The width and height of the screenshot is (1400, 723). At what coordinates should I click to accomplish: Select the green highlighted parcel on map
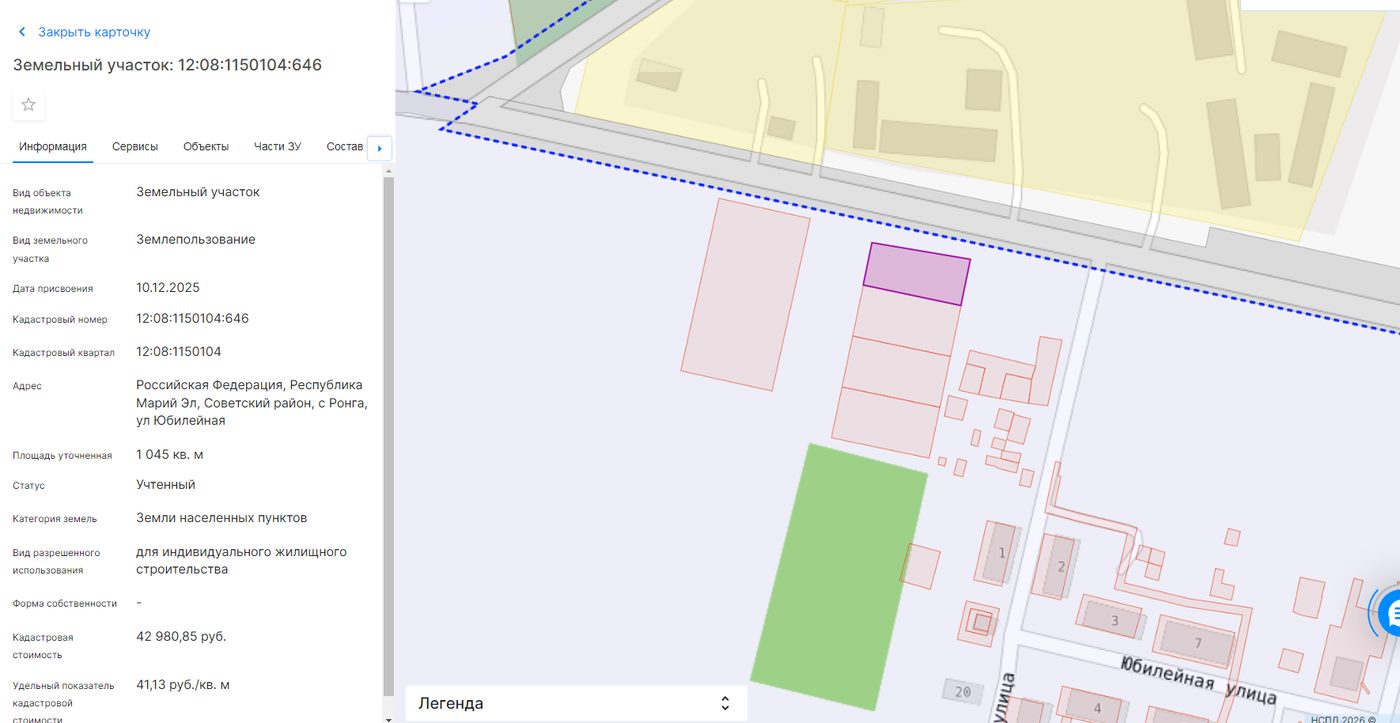839,577
